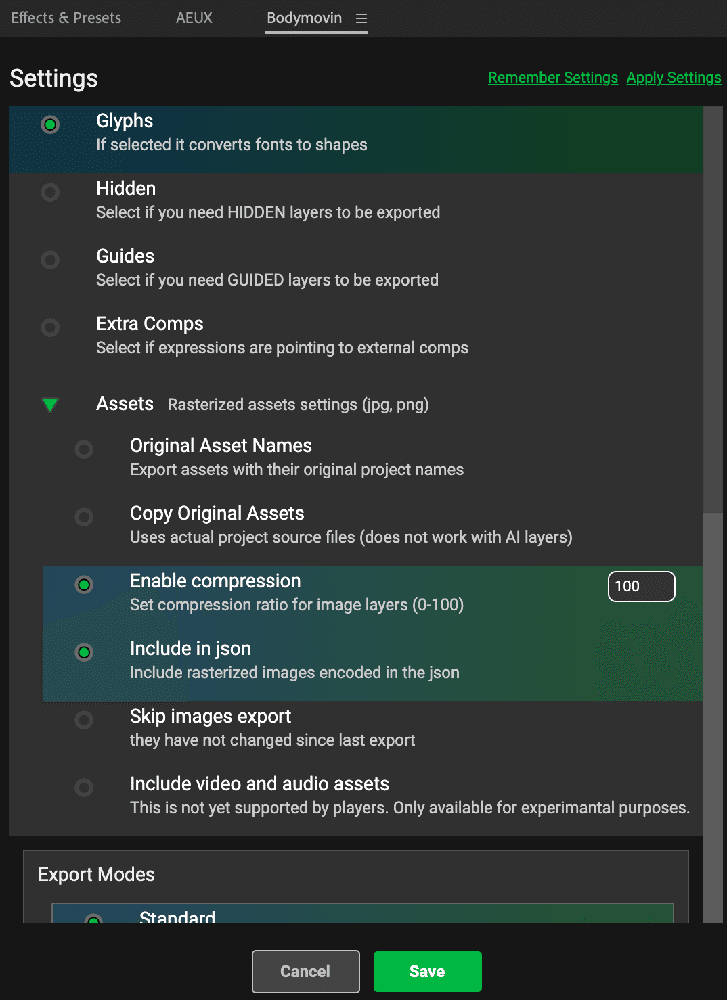Open the Bodymovin panel menu icon

(x=361, y=19)
